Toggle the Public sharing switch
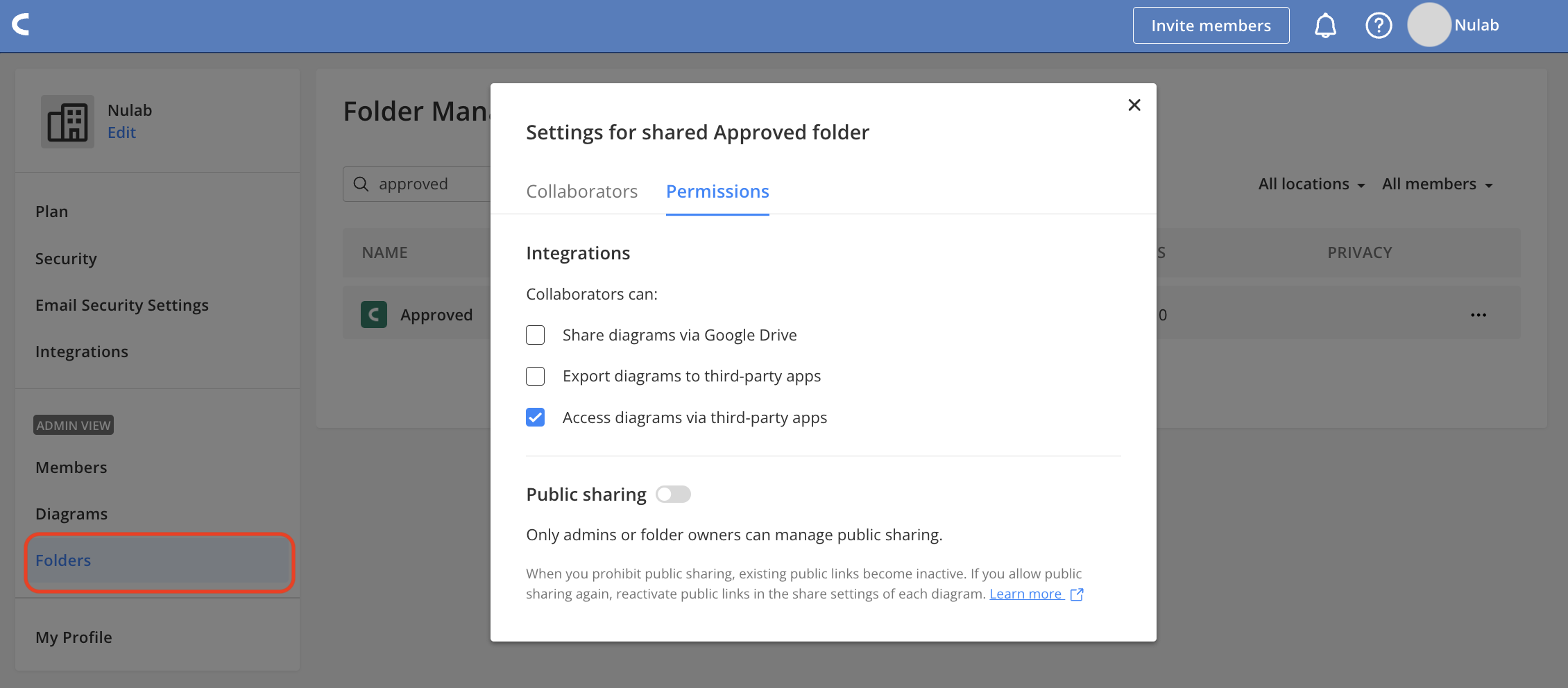This screenshot has width=1568, height=688. pos(673,495)
